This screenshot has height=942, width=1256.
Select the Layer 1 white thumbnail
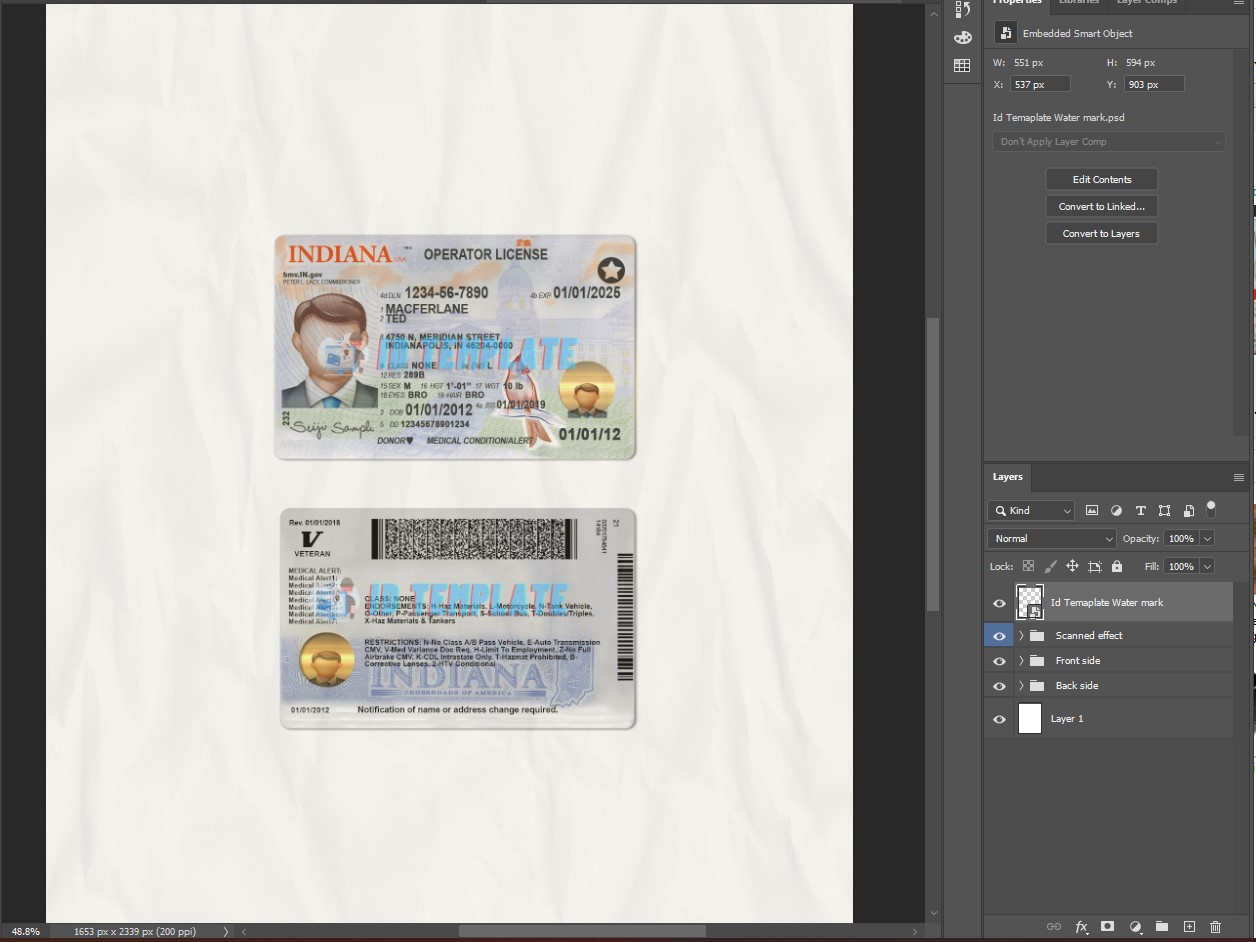[1030, 719]
